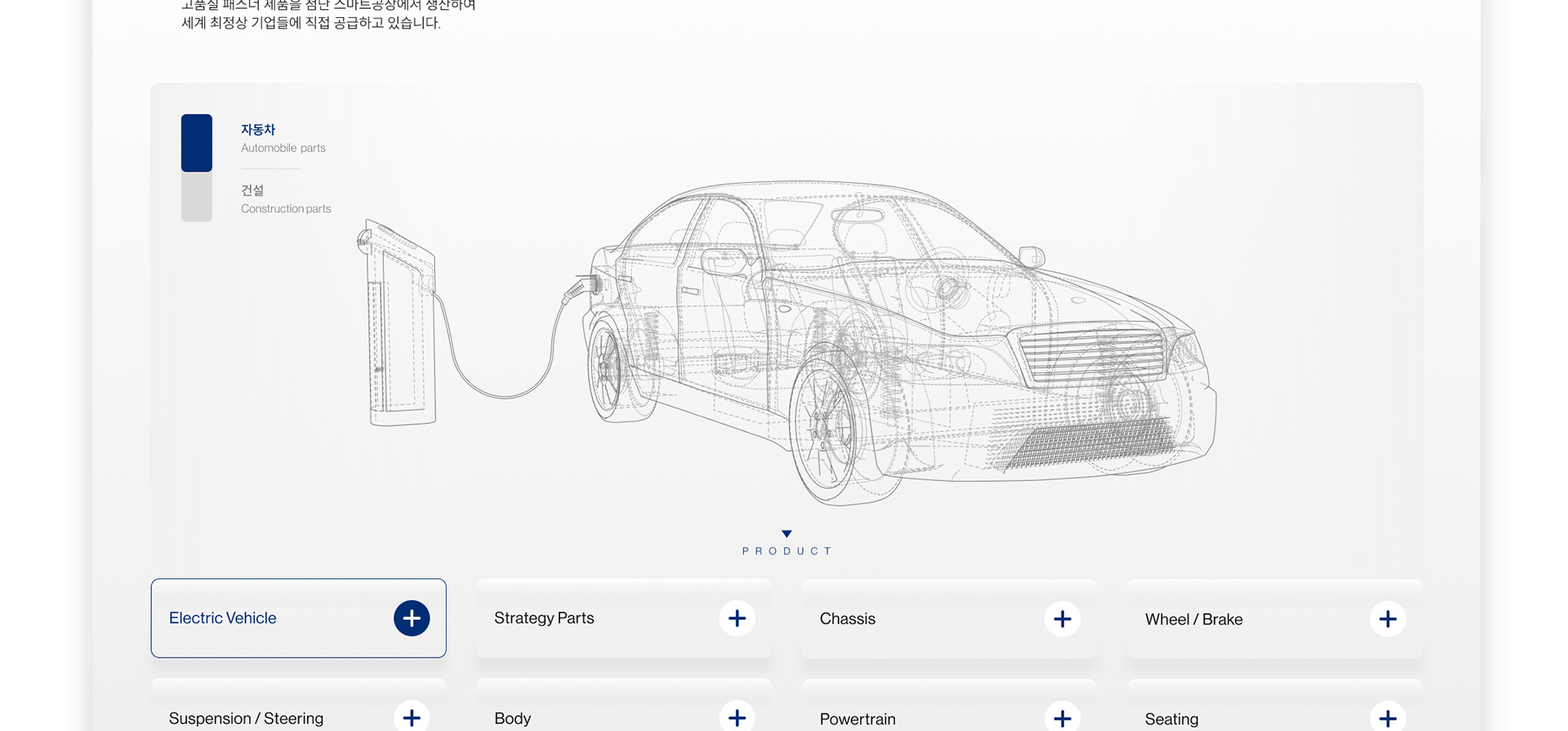Click the plus icon beside Seating

coord(1387,718)
